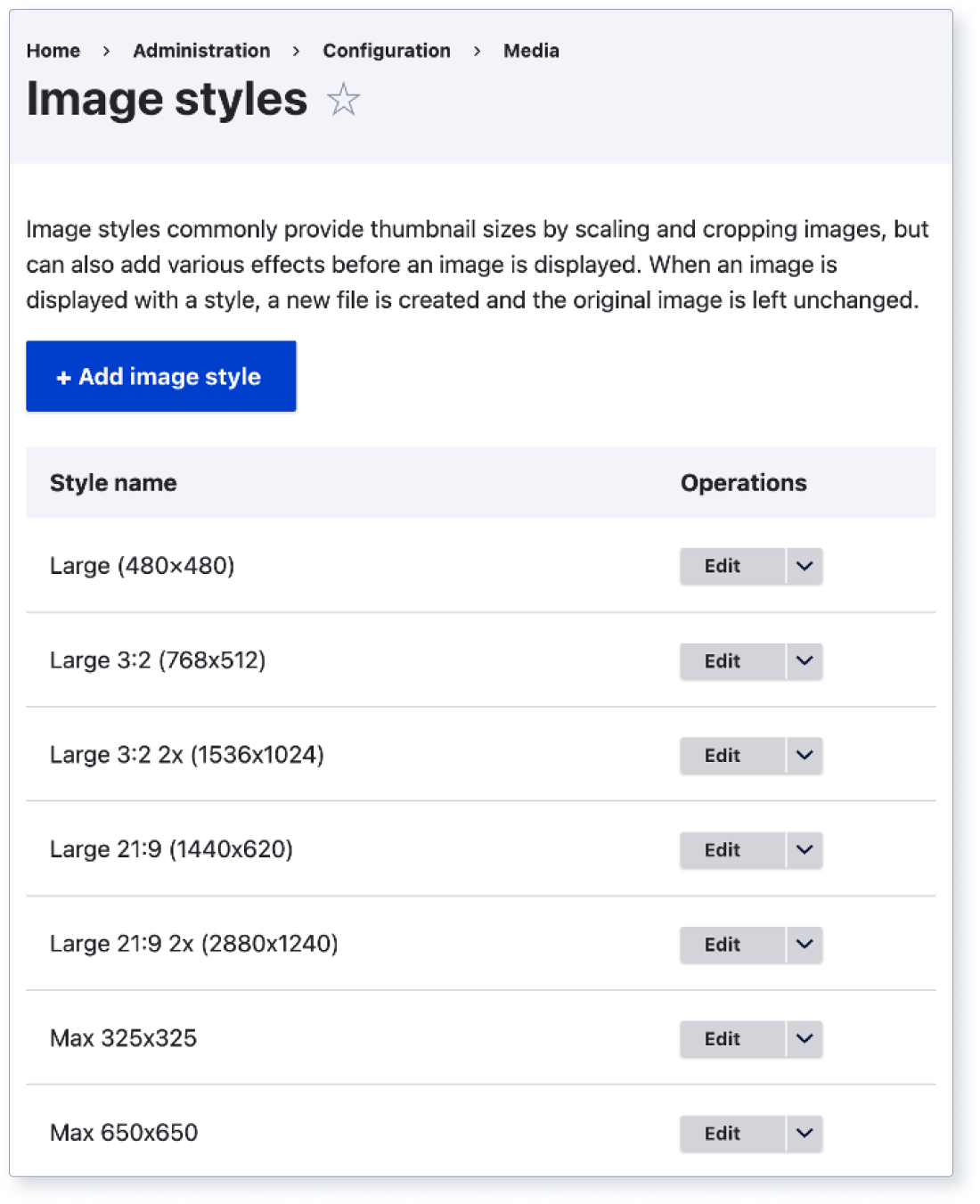Screen dimensions: 980x1204
Task: Expand operations chevron for Large 21:9 (1440x620)
Action: coord(804,850)
